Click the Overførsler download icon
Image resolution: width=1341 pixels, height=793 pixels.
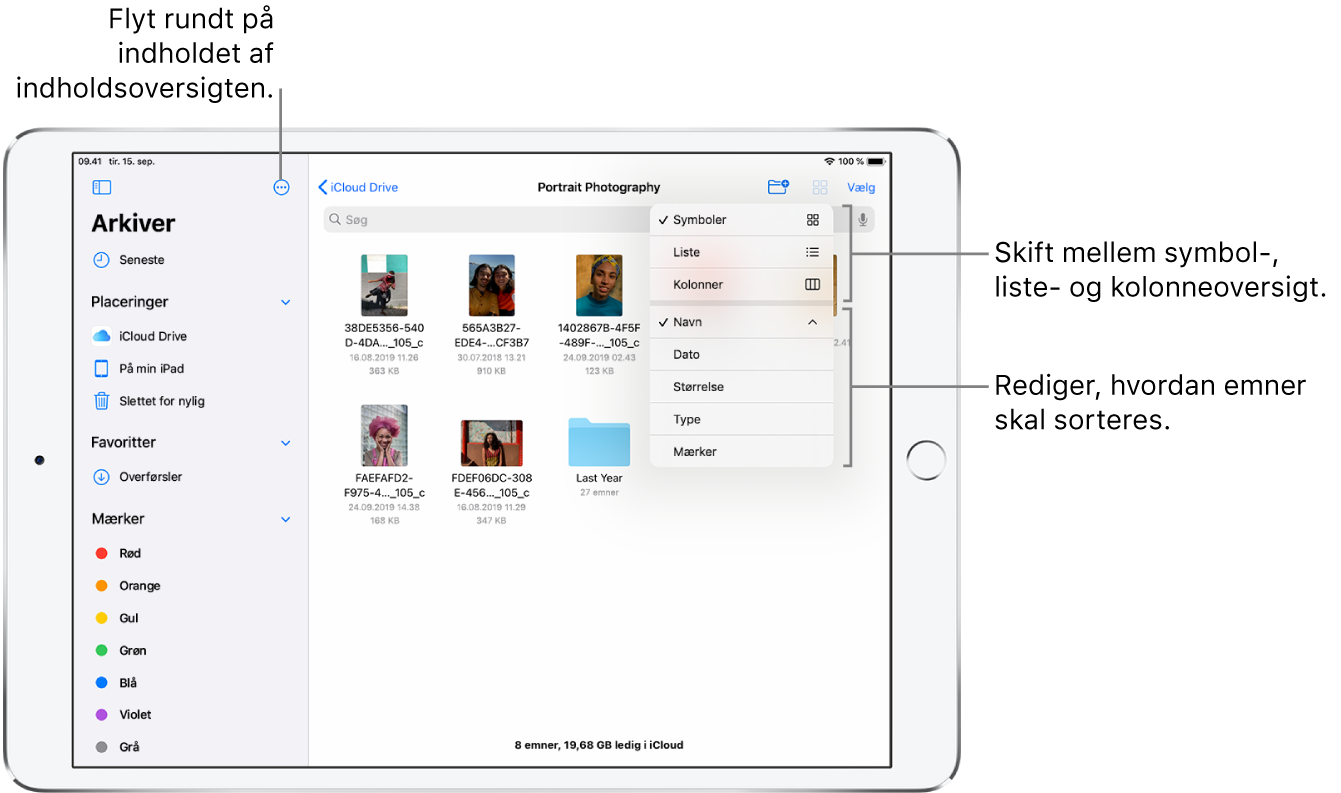pos(101,477)
